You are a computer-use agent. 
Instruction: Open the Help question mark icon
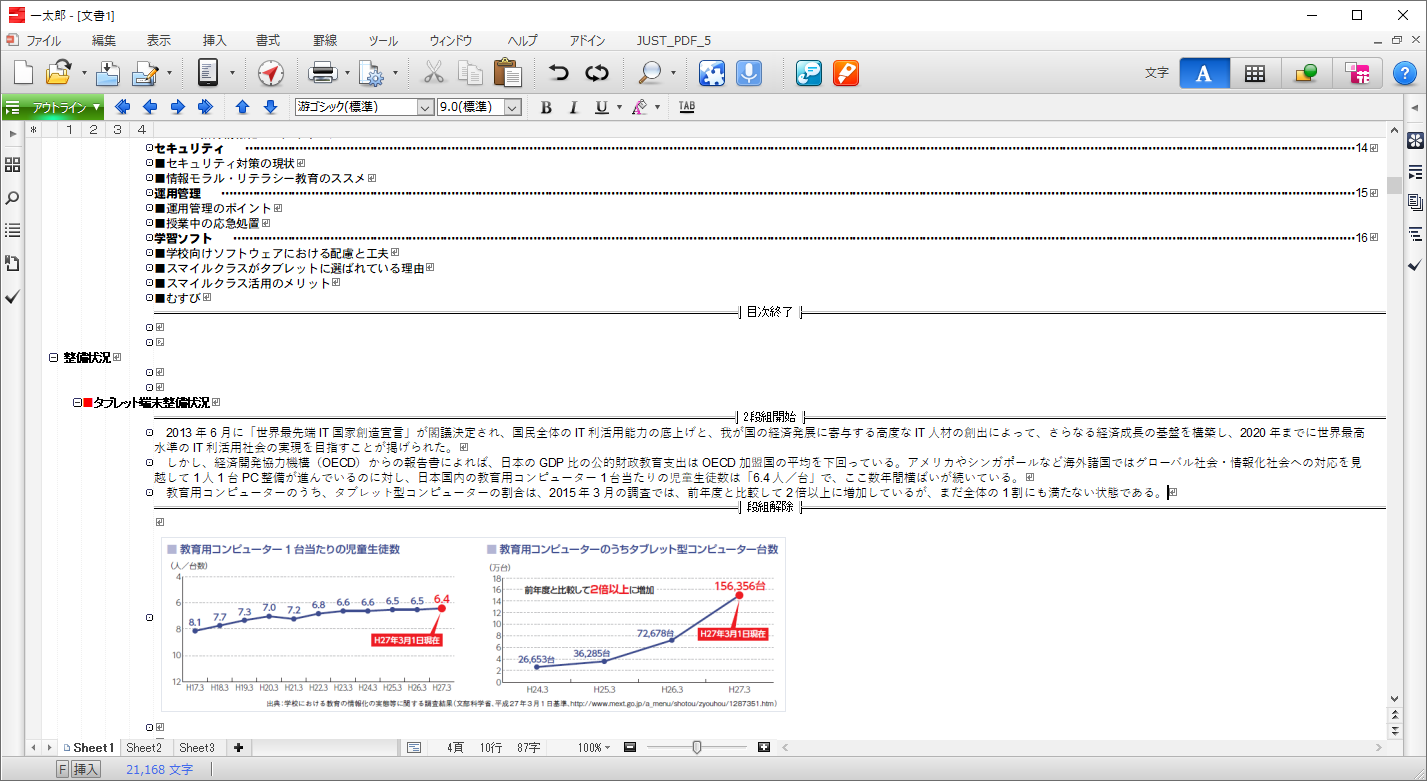1404,73
